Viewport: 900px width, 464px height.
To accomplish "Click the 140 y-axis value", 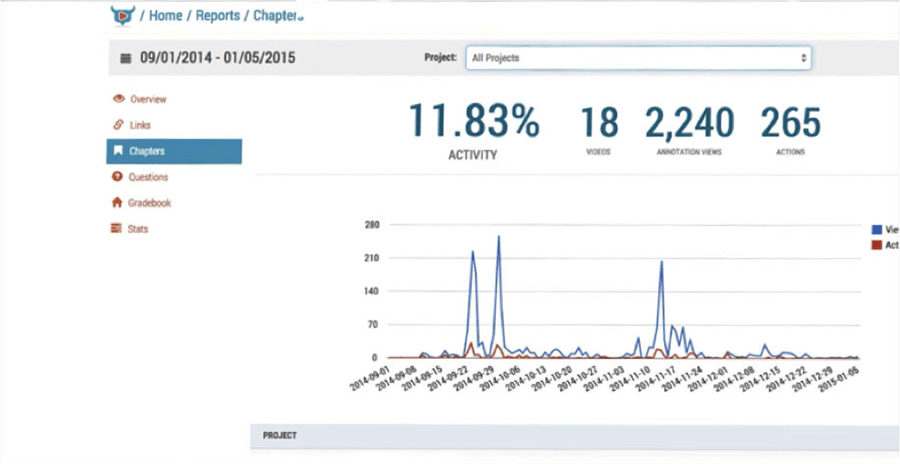I will coord(371,291).
